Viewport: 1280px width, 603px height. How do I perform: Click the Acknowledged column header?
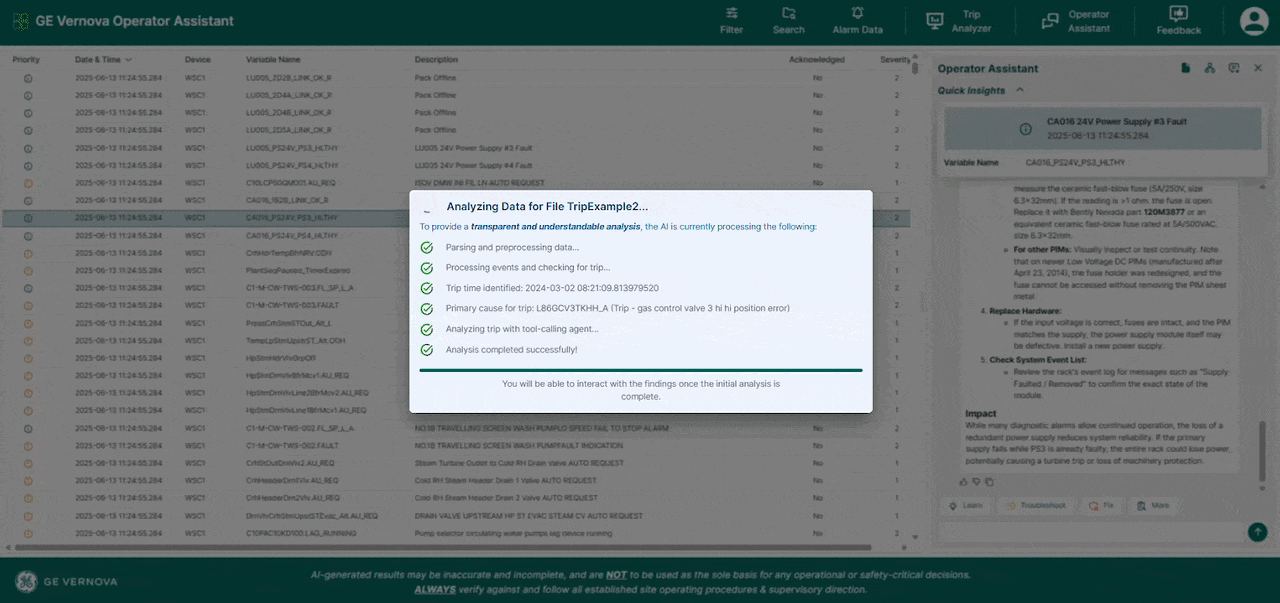coord(817,60)
